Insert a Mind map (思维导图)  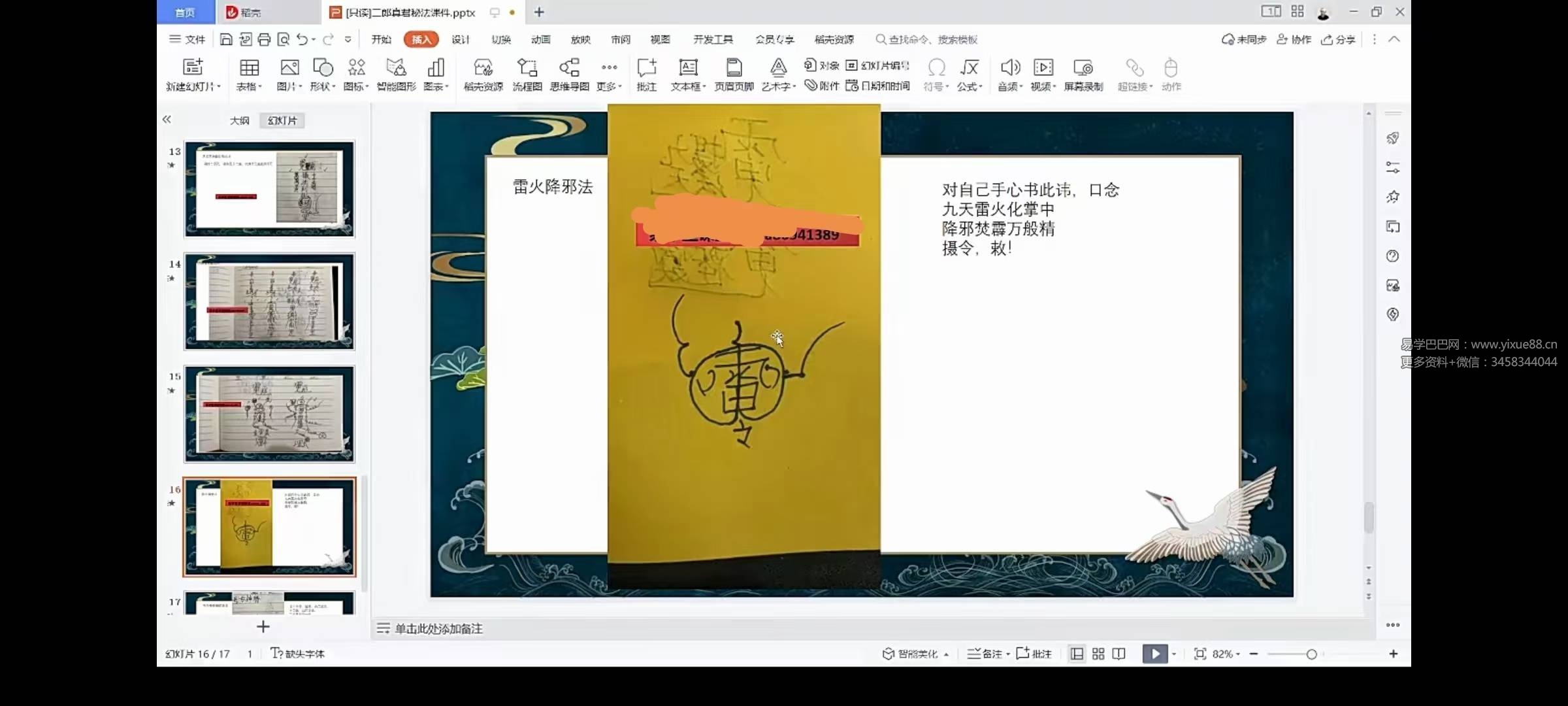pos(569,69)
